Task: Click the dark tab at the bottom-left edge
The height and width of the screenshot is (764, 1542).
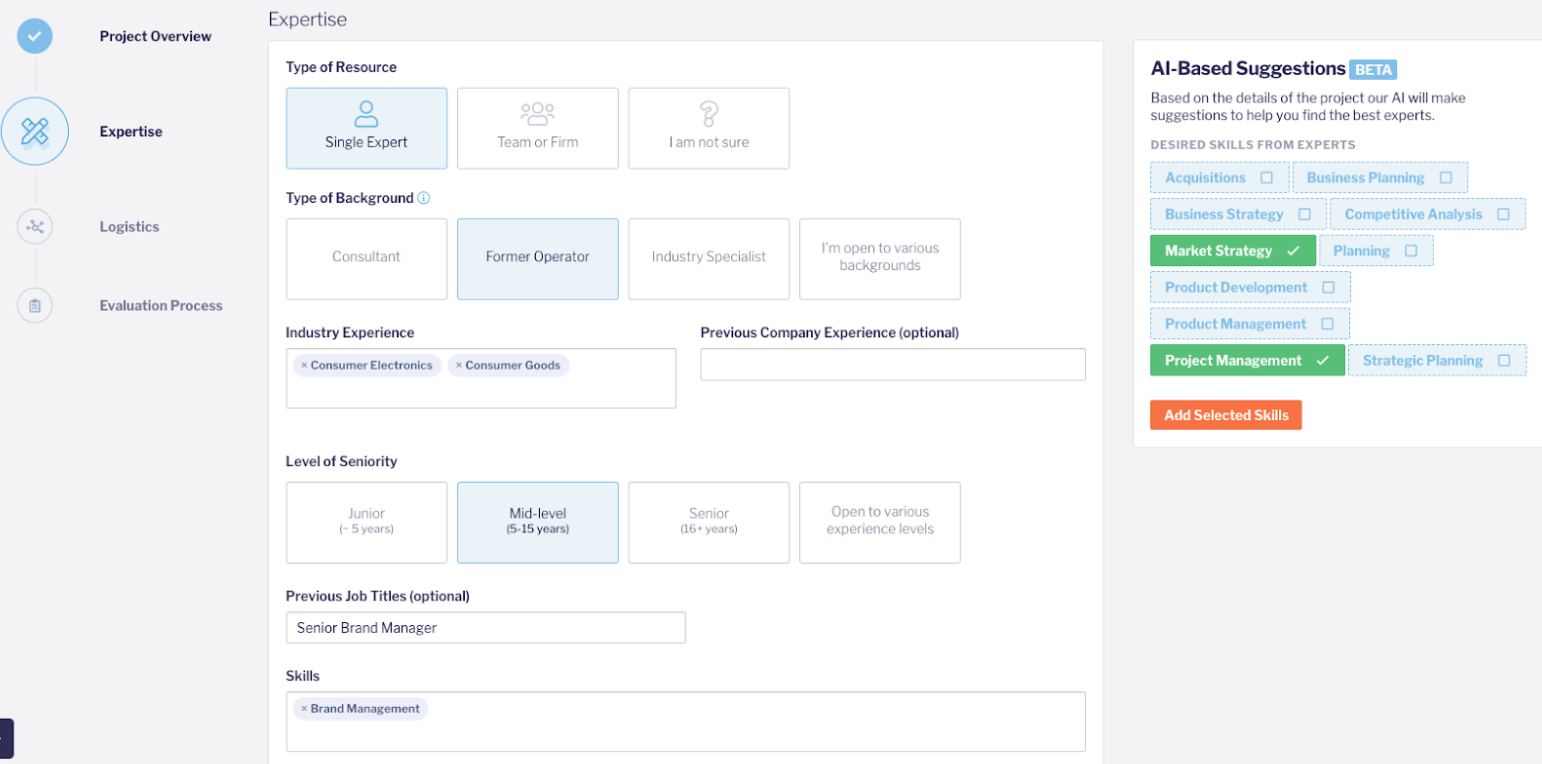Action: tap(6, 738)
